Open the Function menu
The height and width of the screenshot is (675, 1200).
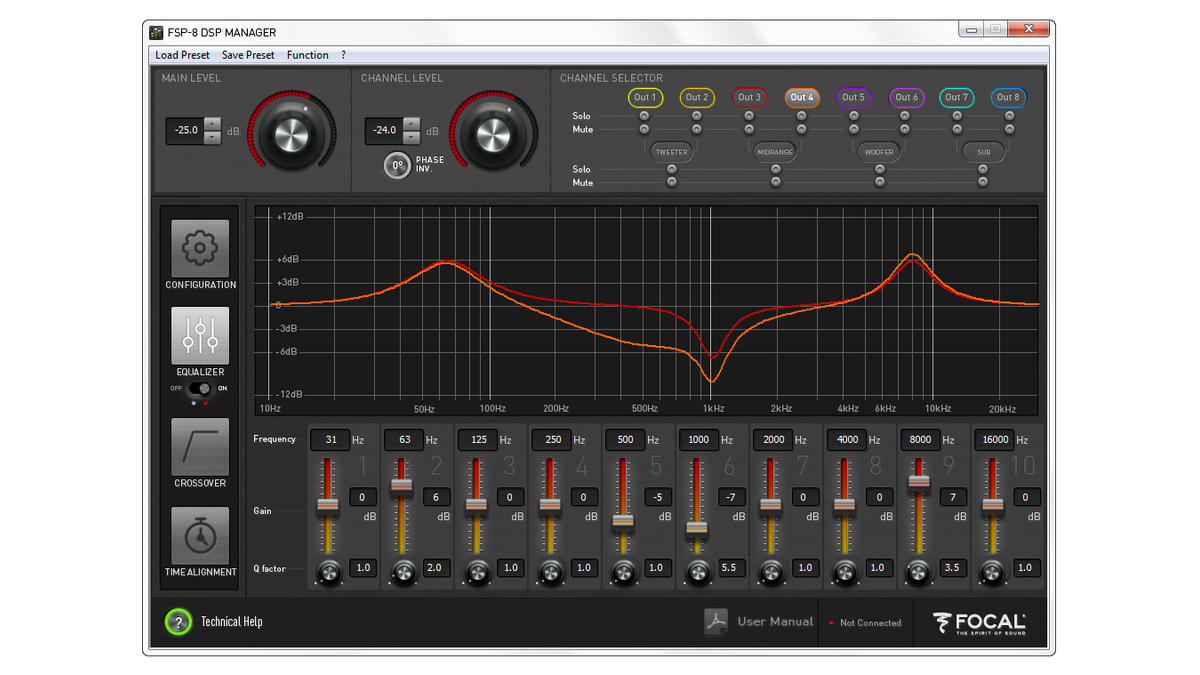click(x=307, y=55)
